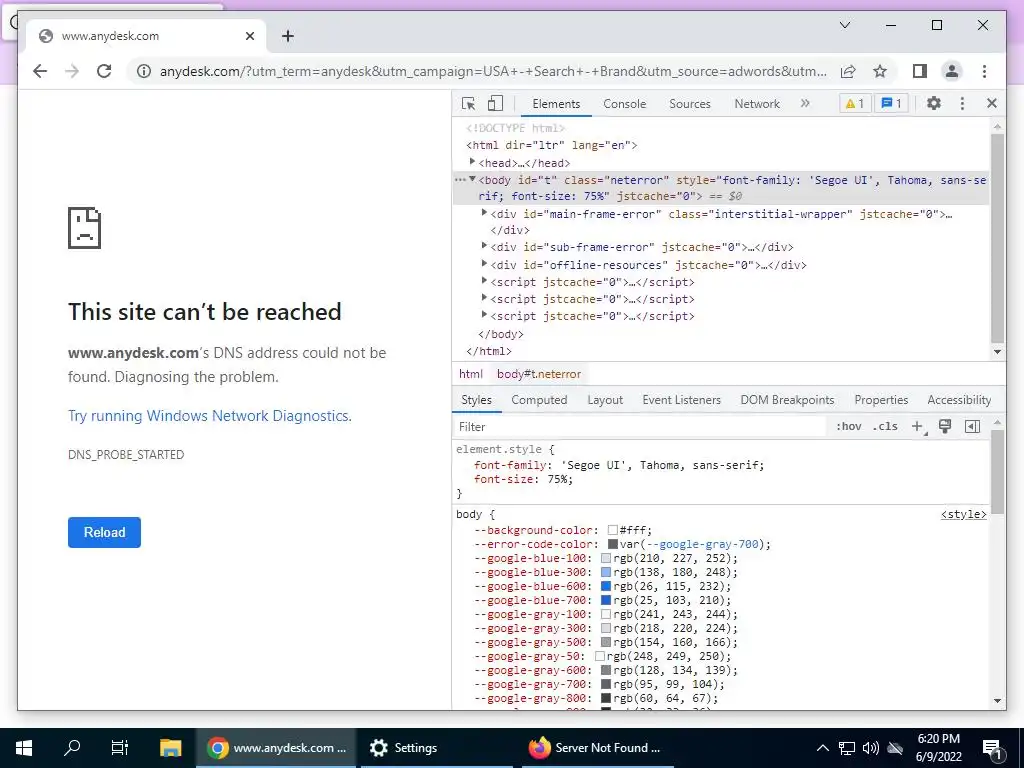The image size is (1024, 768).
Task: Open the Network tab
Action: tap(757, 104)
